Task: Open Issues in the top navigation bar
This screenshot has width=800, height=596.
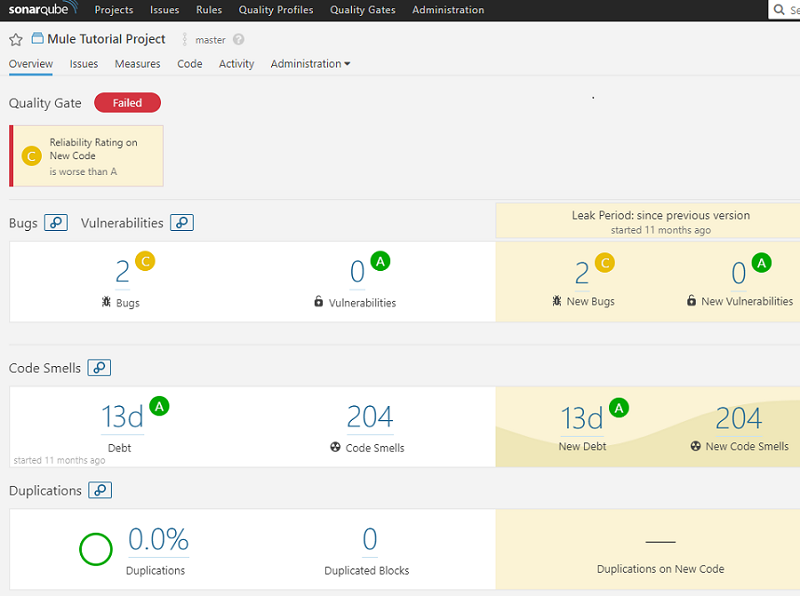Action: pos(164,10)
